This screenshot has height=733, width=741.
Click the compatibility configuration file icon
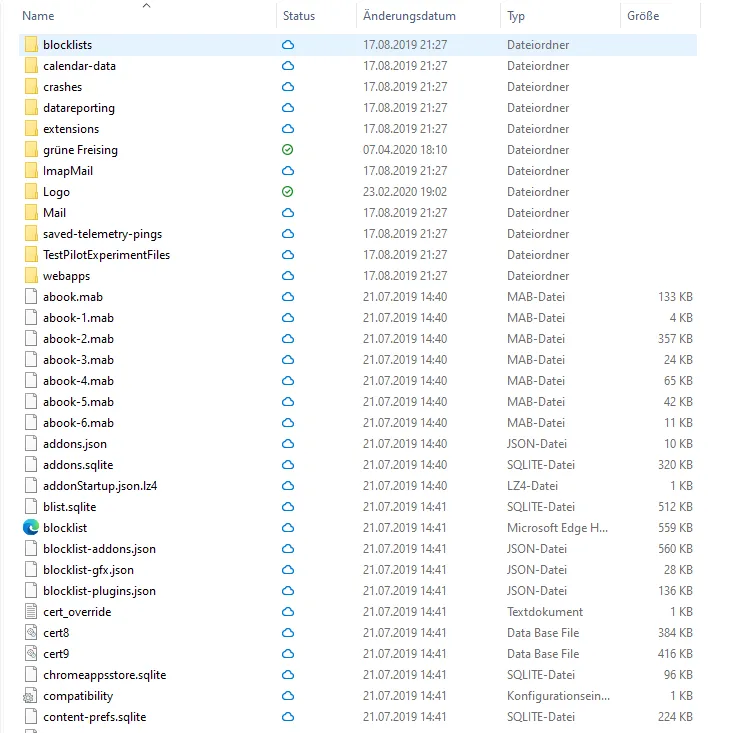(x=30, y=696)
